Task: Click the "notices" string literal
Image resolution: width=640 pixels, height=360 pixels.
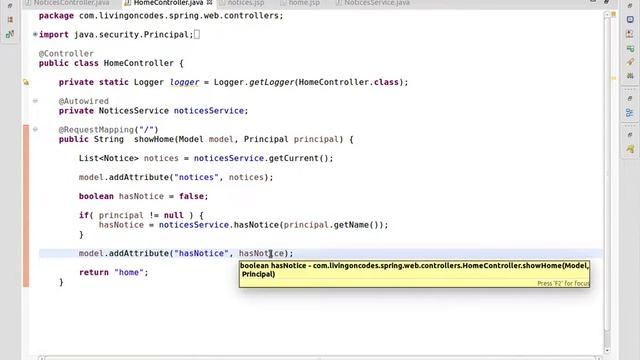Action: [x=196, y=177]
